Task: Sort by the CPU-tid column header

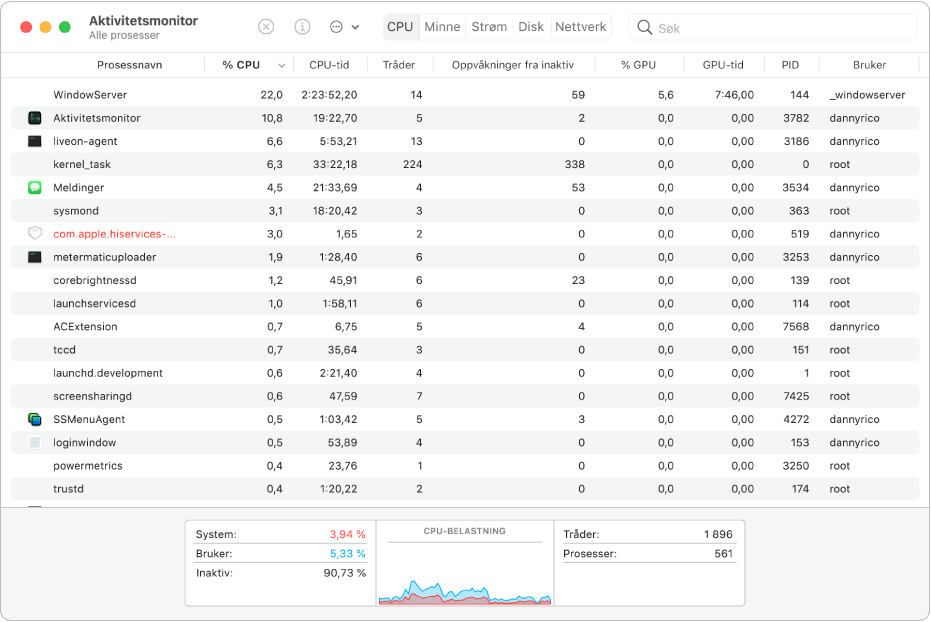Action: (x=329, y=65)
